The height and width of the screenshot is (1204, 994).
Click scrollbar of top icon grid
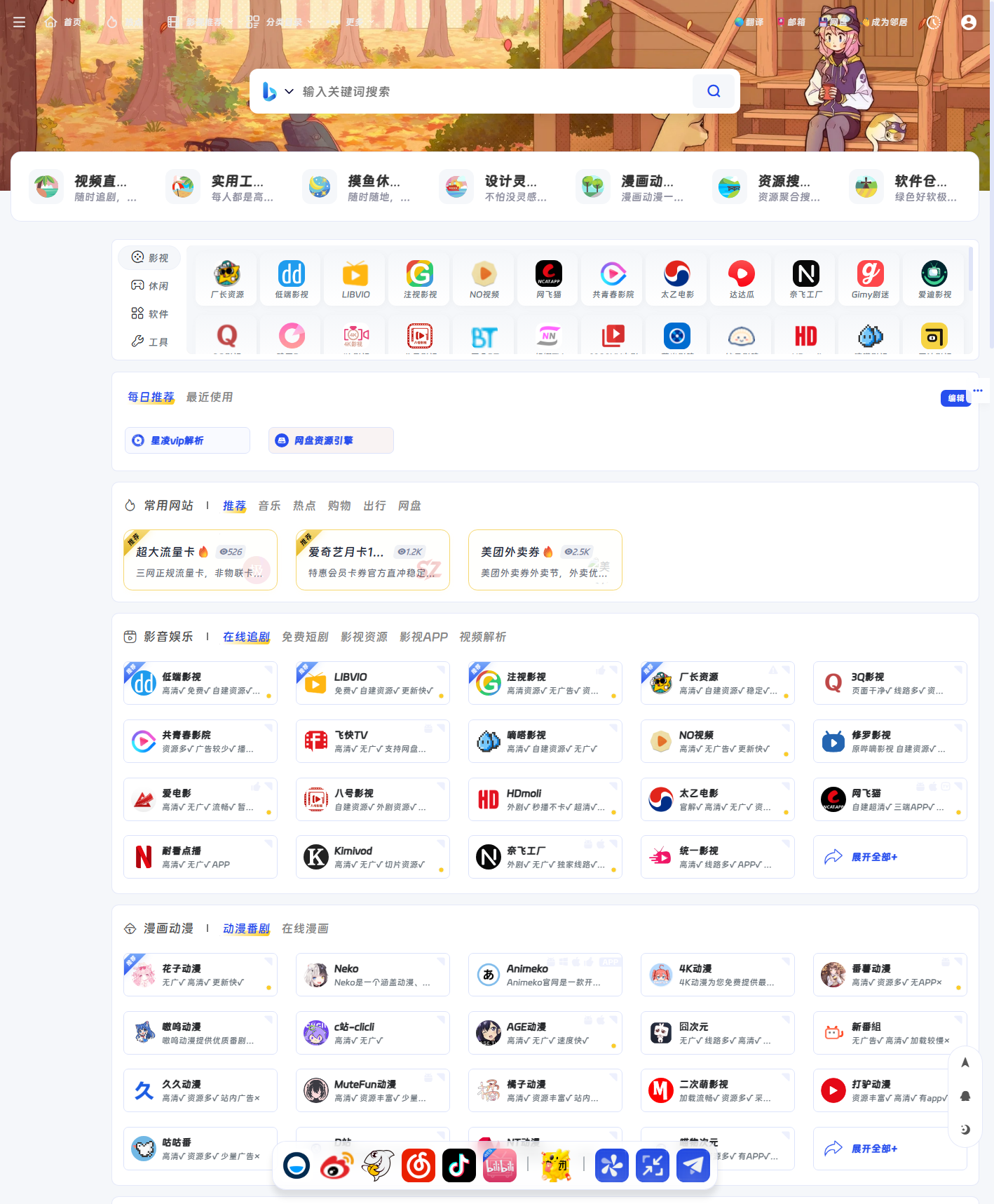coord(971,269)
